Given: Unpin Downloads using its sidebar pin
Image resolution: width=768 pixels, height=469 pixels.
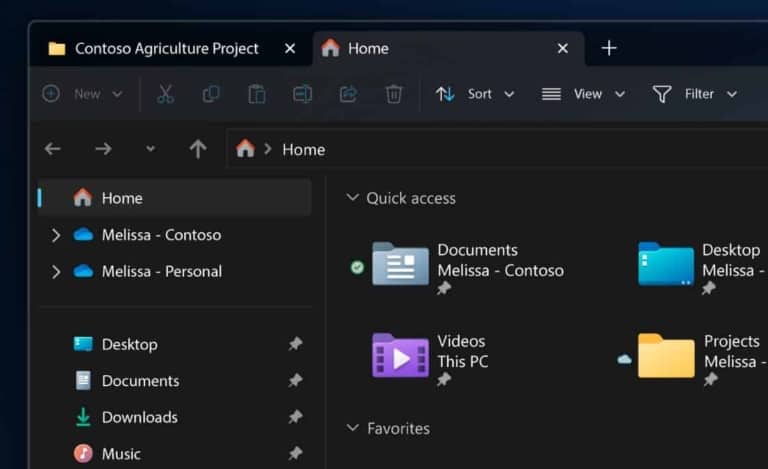Looking at the screenshot, I should pyautogui.click(x=295, y=417).
